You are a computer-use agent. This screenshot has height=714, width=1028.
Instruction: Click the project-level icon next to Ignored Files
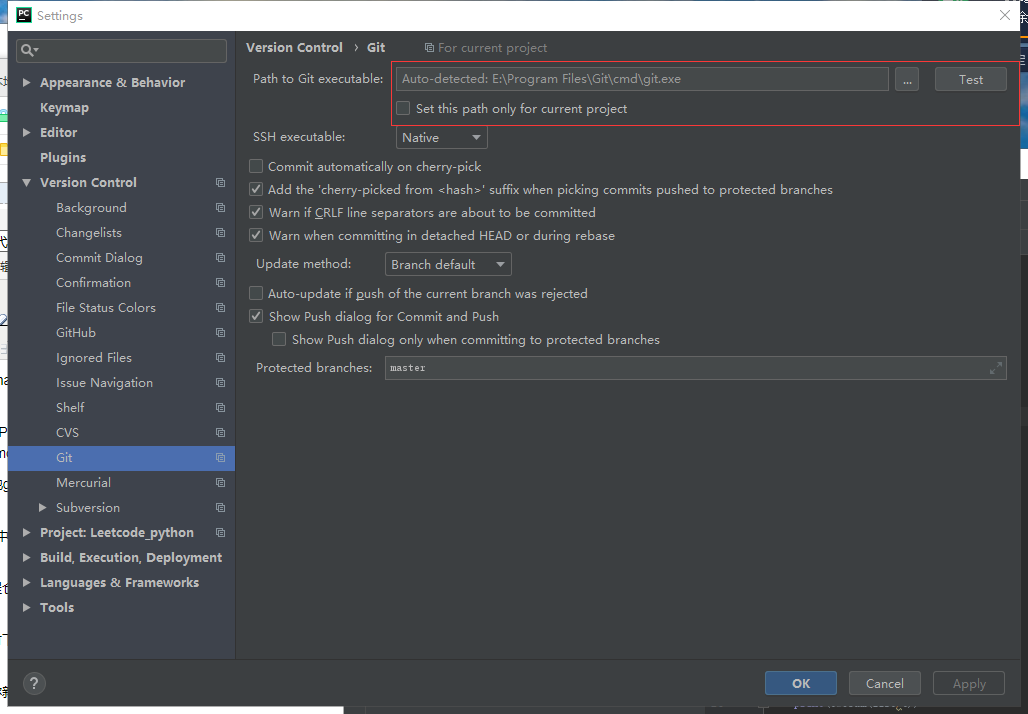(220, 358)
